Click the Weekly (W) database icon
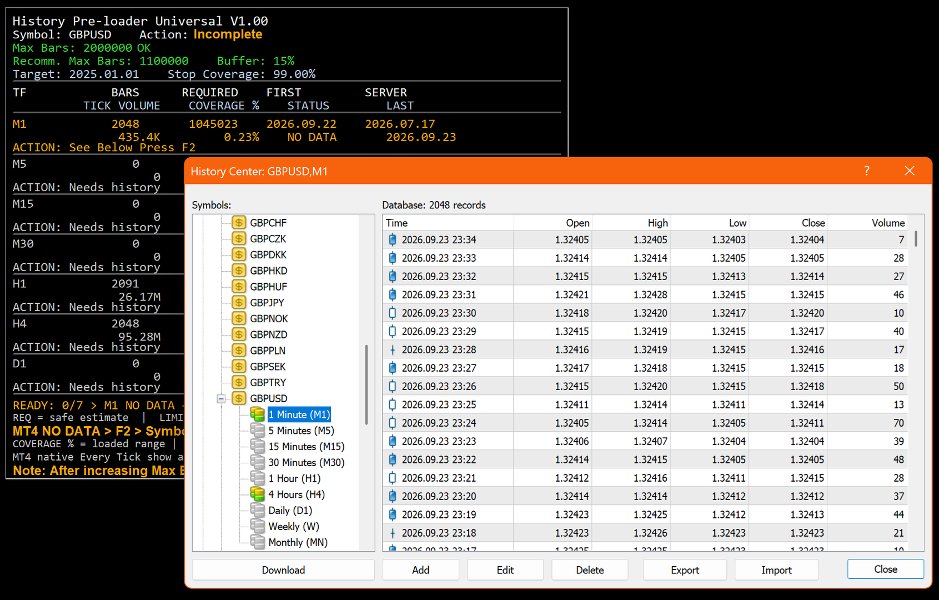Viewport: 939px width, 600px height. point(258,526)
